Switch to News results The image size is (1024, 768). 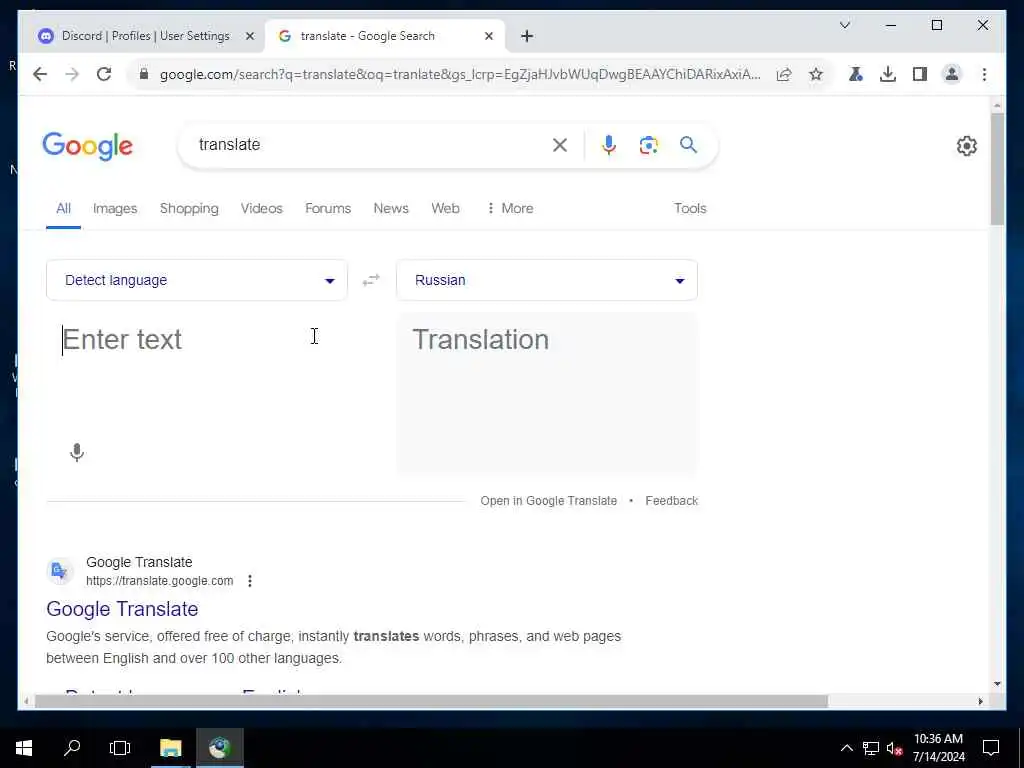[391, 208]
